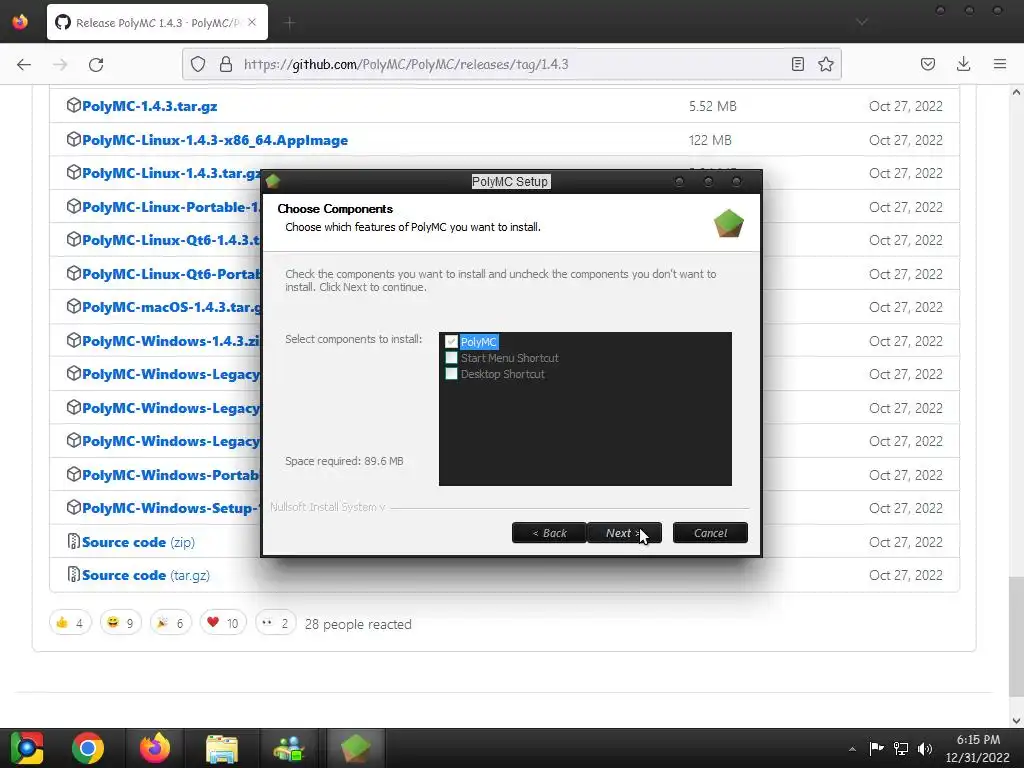Screen dimensions: 1024x768
Task: Open Firefox from the taskbar
Action: click(155, 748)
